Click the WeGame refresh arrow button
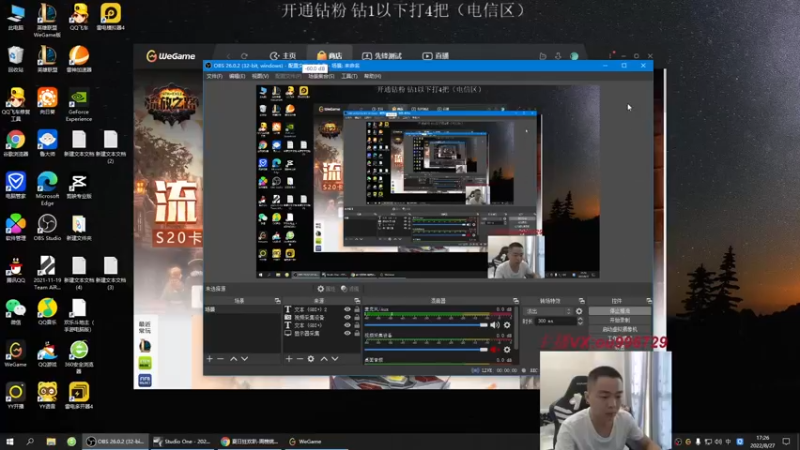This screenshot has height=450, width=800. click(x=244, y=56)
